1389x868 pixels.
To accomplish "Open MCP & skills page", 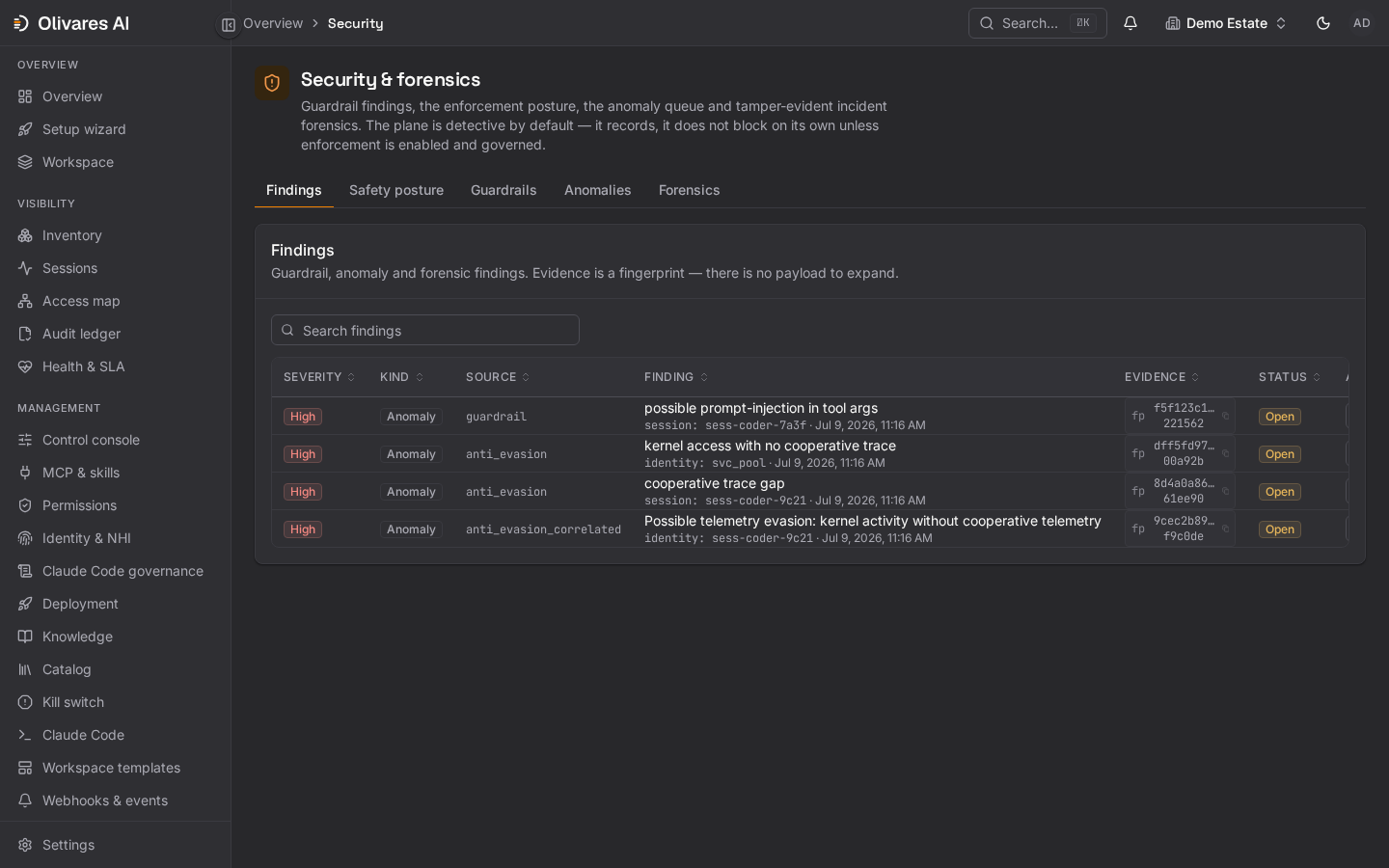I will (115, 473).
